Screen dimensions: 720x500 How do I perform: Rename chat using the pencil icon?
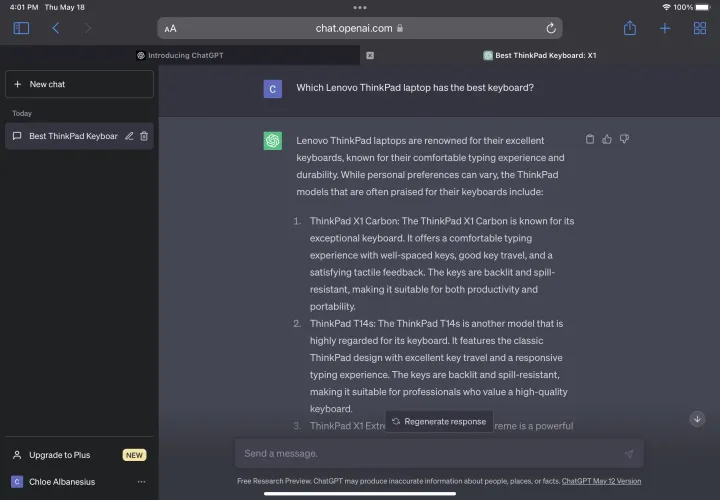pyautogui.click(x=129, y=136)
